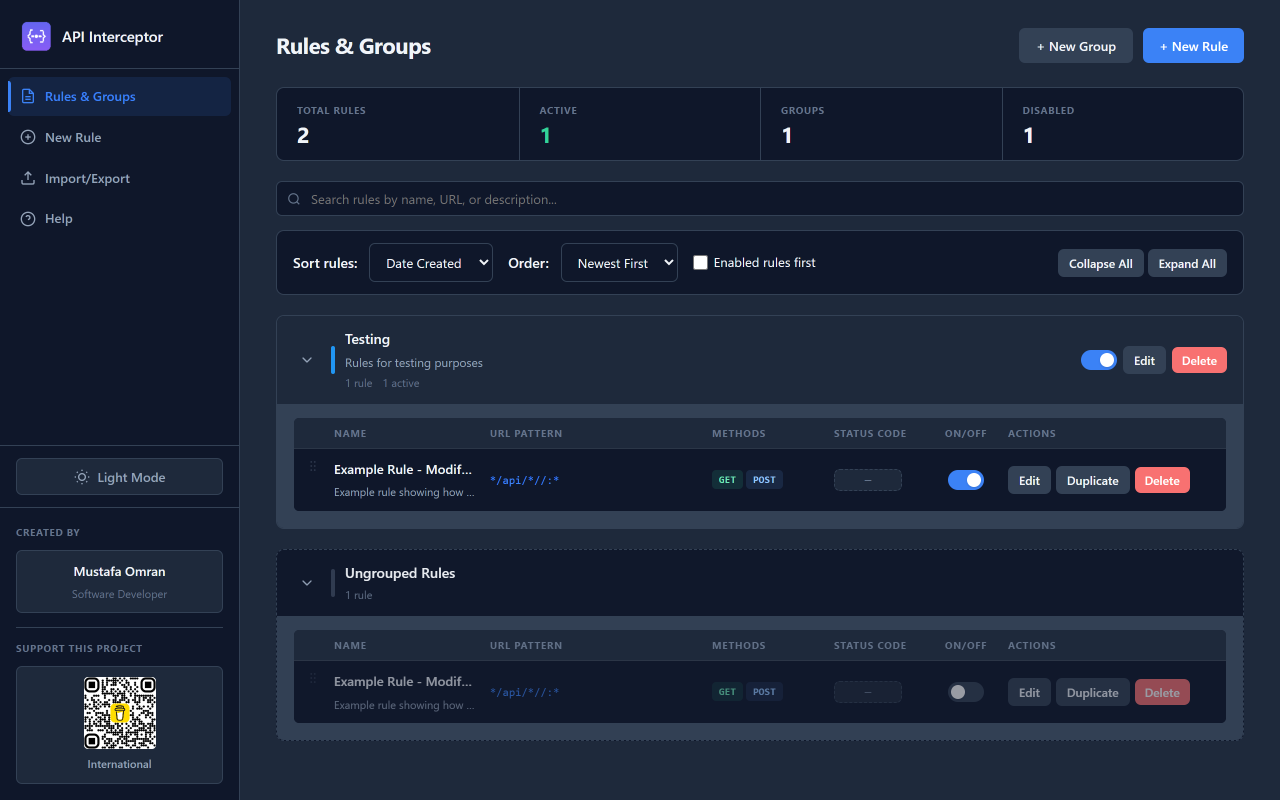Click Expand All button
The width and height of the screenshot is (1280, 800).
(1187, 263)
